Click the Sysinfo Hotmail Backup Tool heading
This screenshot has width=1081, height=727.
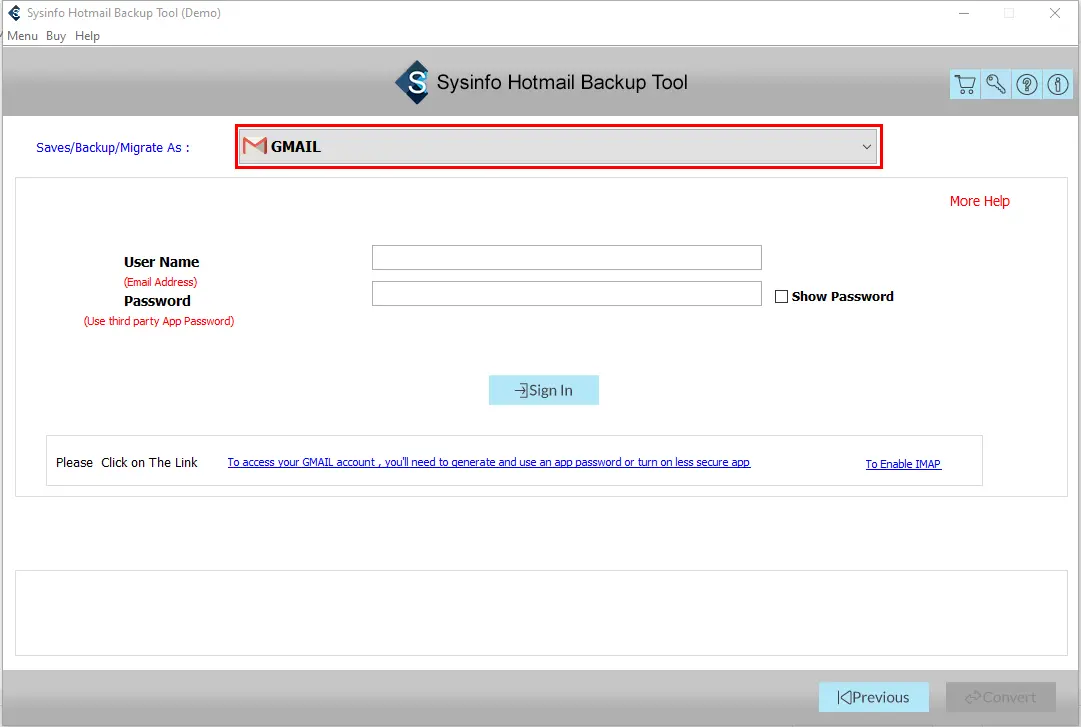562,83
